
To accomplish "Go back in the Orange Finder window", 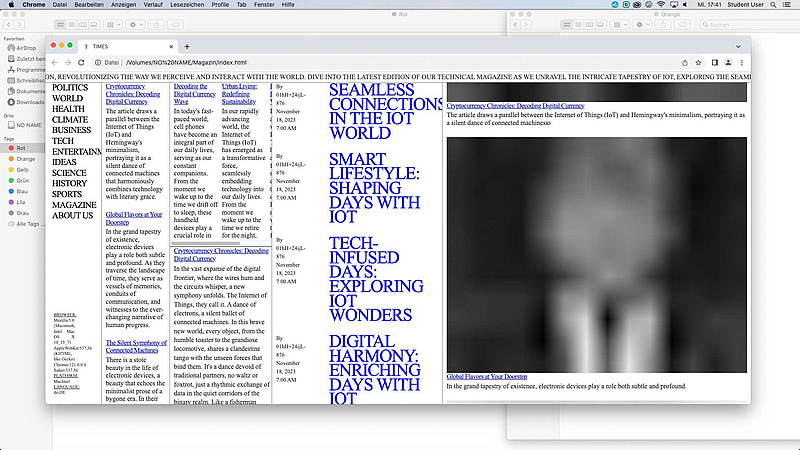I will point(515,24).
